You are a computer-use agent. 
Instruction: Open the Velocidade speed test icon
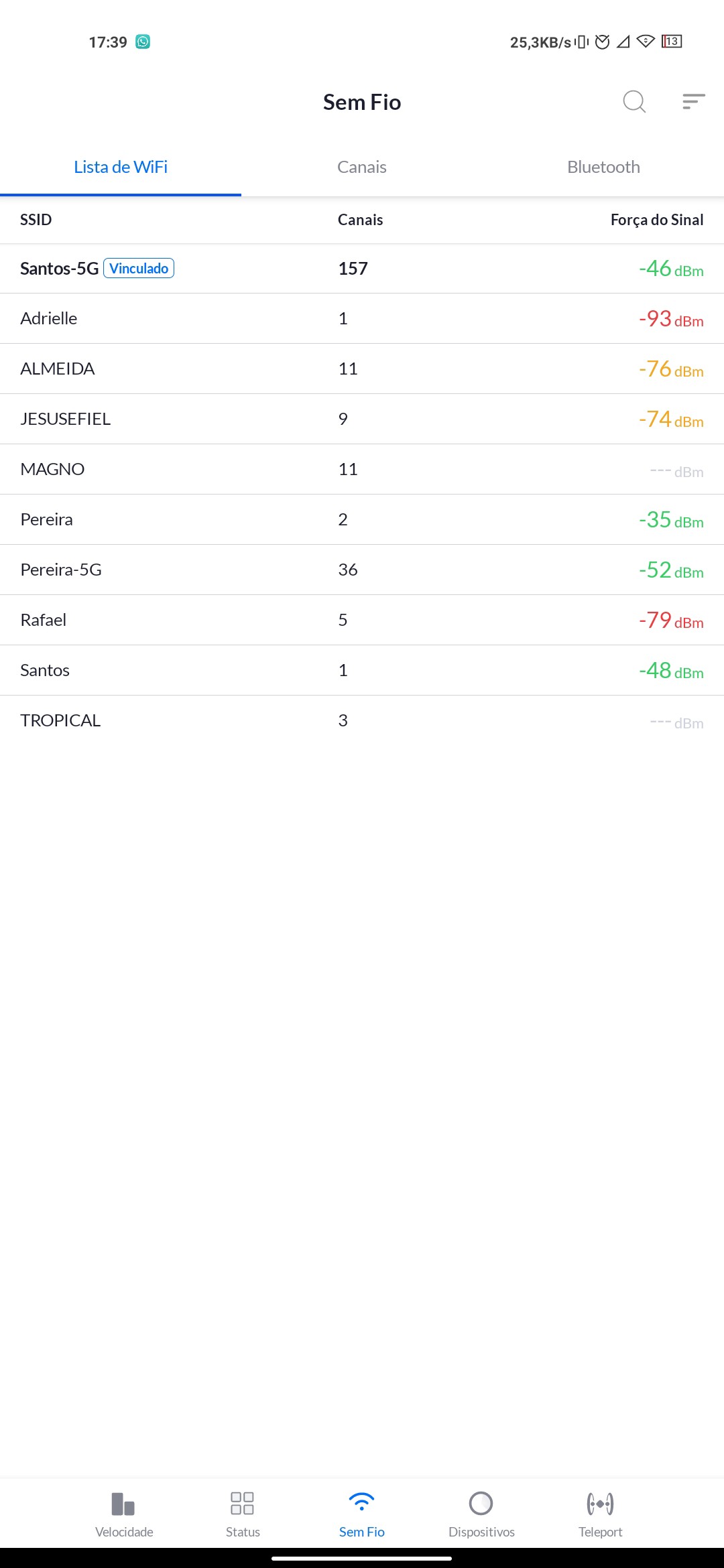(x=124, y=1504)
